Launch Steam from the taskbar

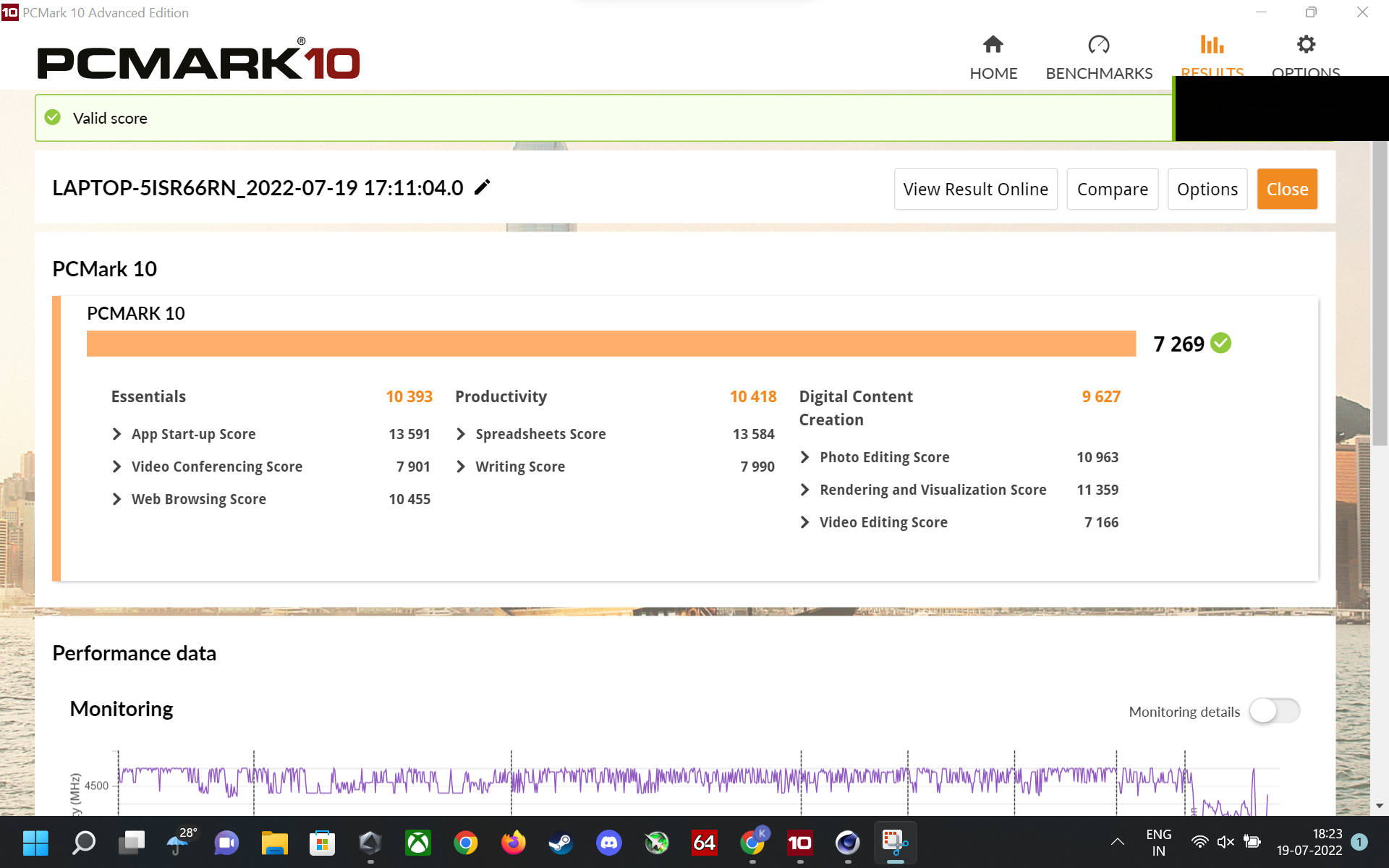click(x=561, y=843)
